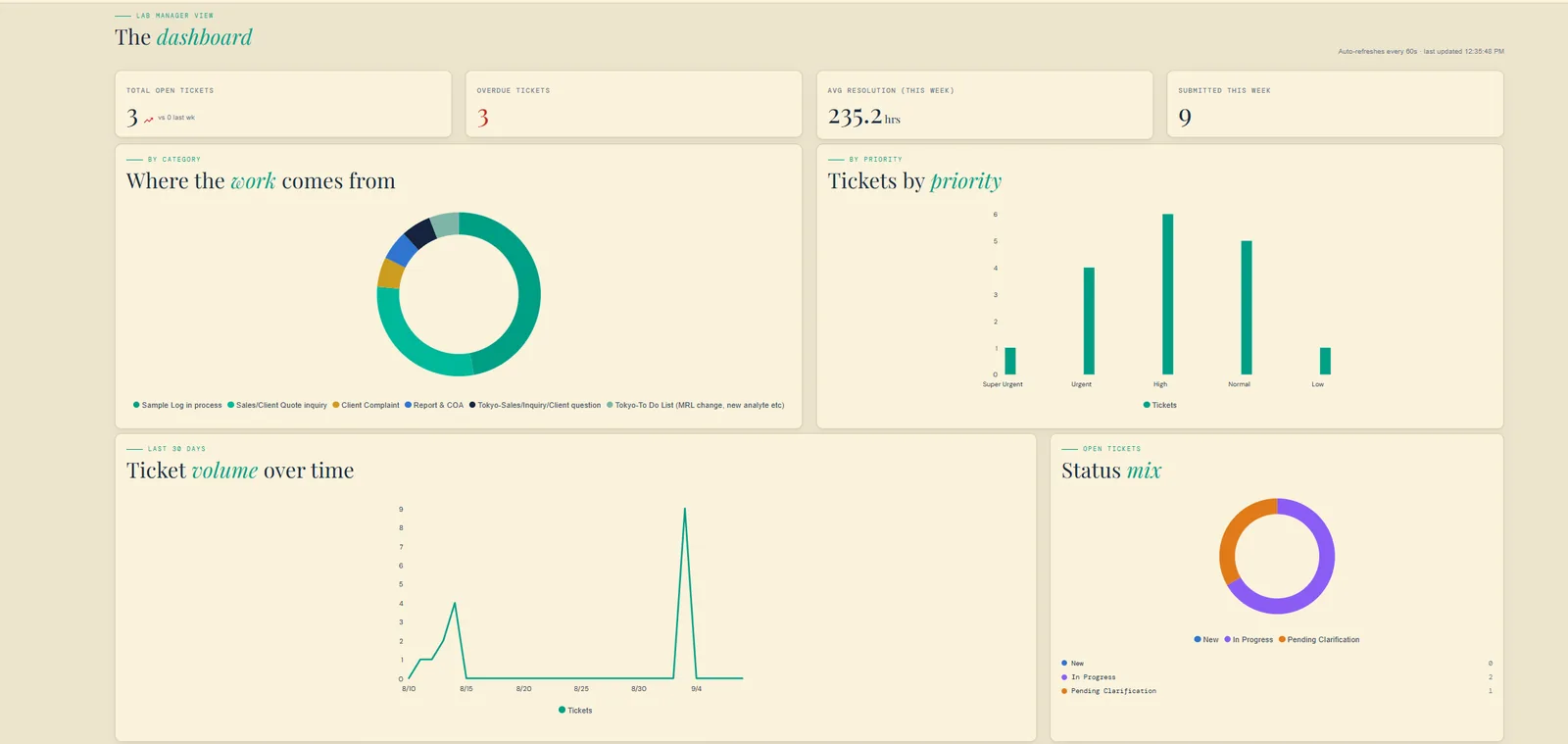Click the Pending Clarification row in the status list
Image resolution: width=1568 pixels, height=744 pixels.
pyautogui.click(x=1277, y=691)
